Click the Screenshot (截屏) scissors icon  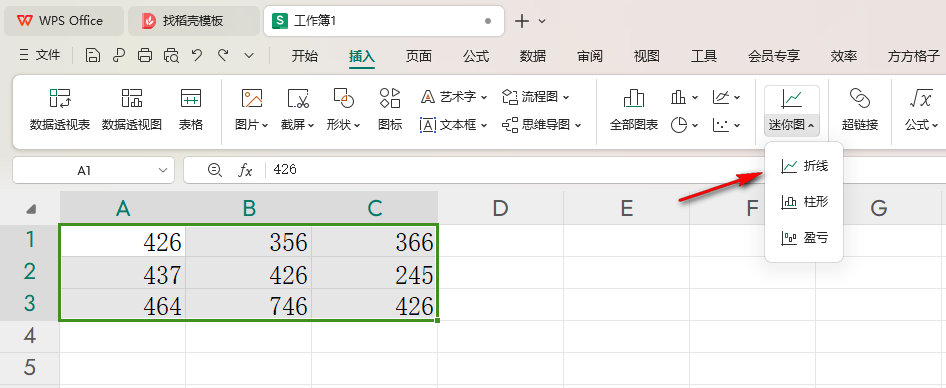[298, 98]
